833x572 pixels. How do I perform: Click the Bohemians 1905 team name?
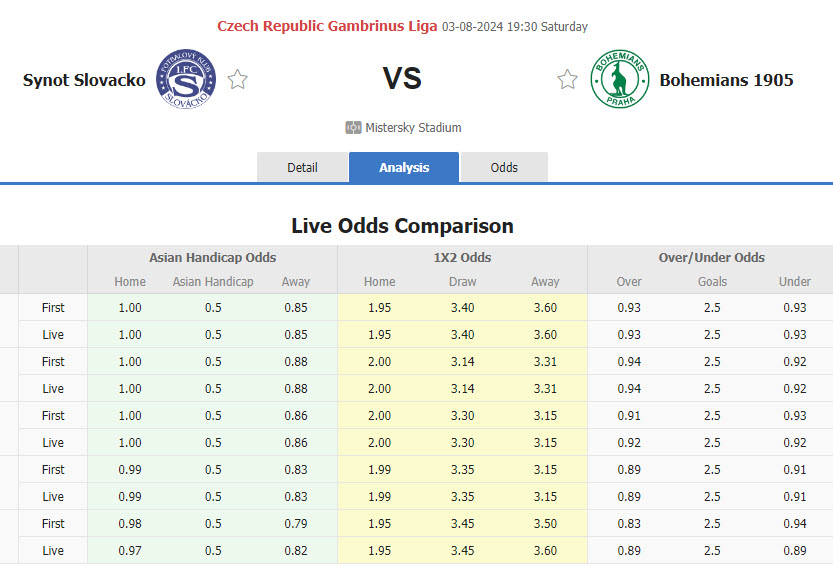[x=726, y=80]
